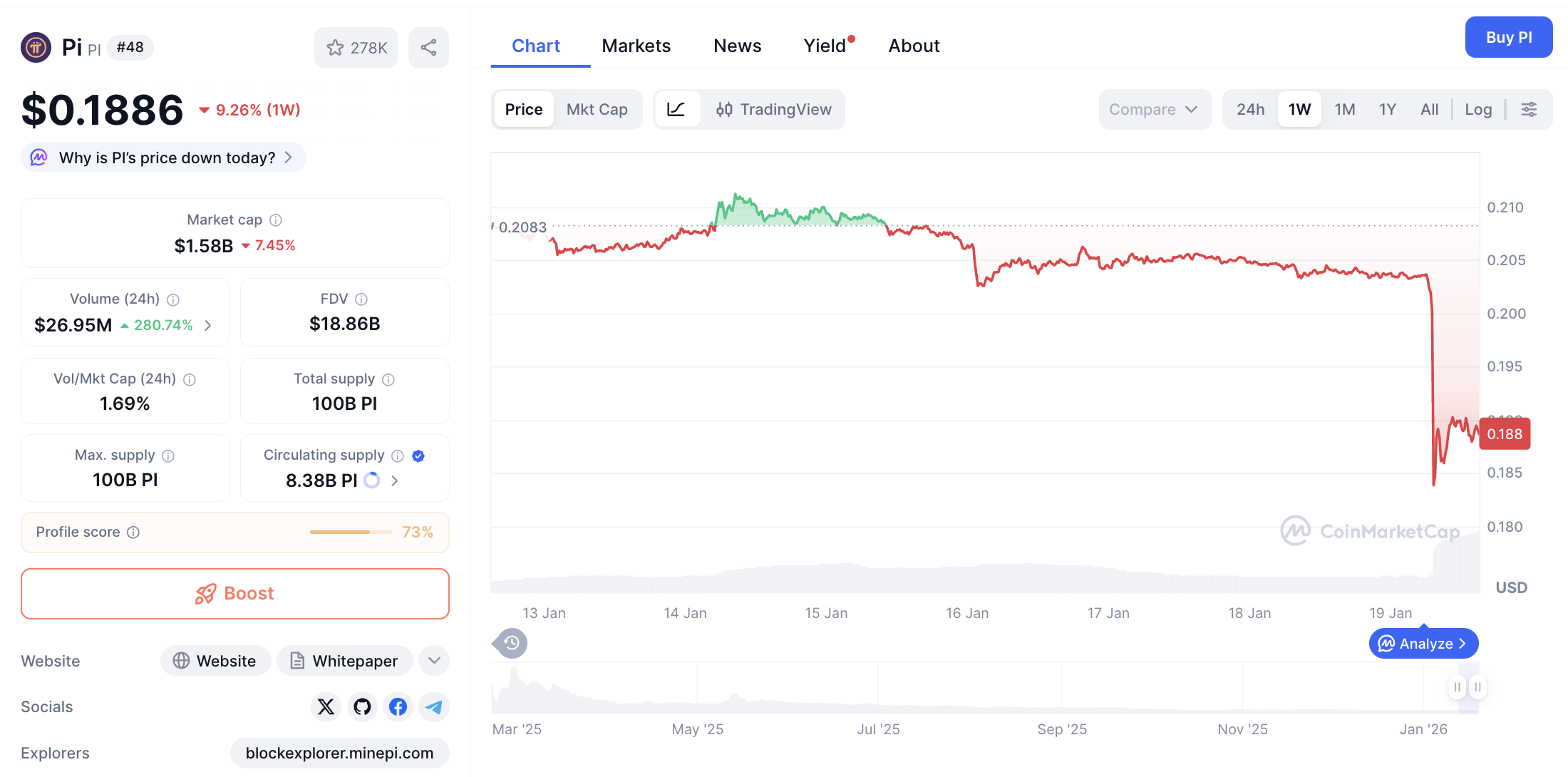Open chart settings via the sliders icon
Screen dimensions: 1568x777
(x=1530, y=109)
